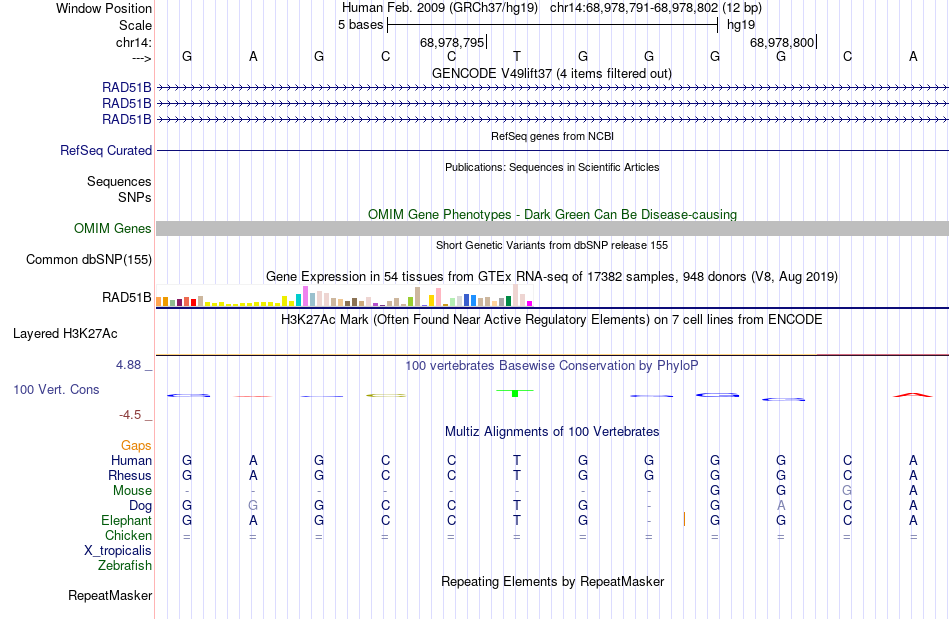The width and height of the screenshot is (950, 619).
Task: Click the SNPs track label
Action: point(135,197)
